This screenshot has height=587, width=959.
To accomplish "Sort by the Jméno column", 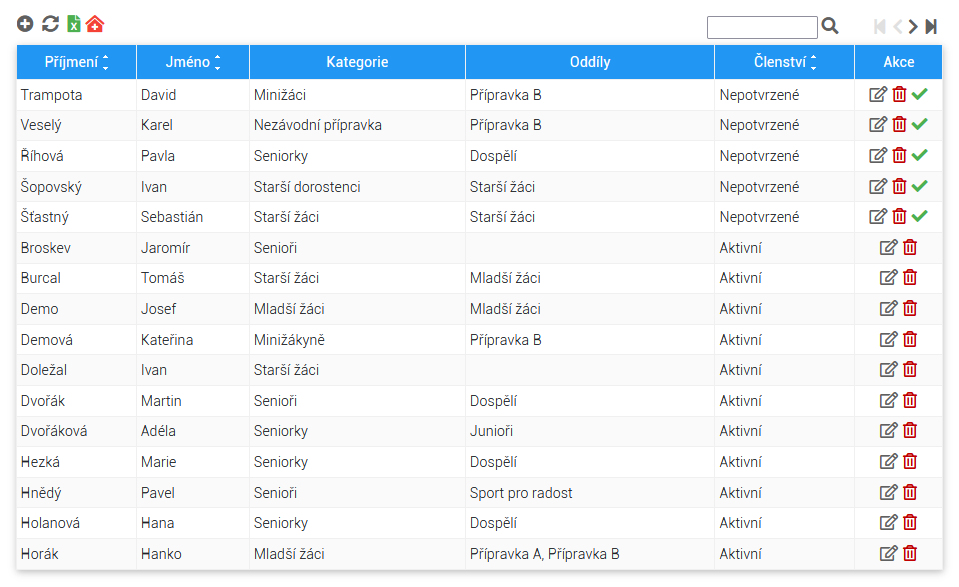I will point(193,62).
